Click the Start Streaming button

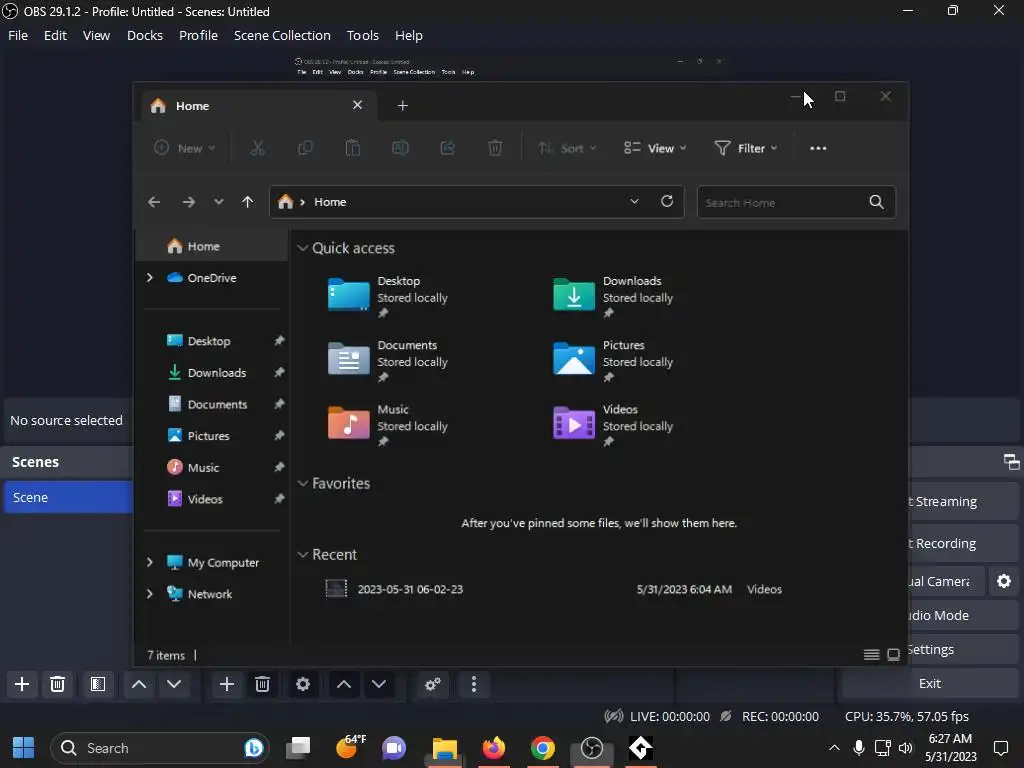(963, 502)
